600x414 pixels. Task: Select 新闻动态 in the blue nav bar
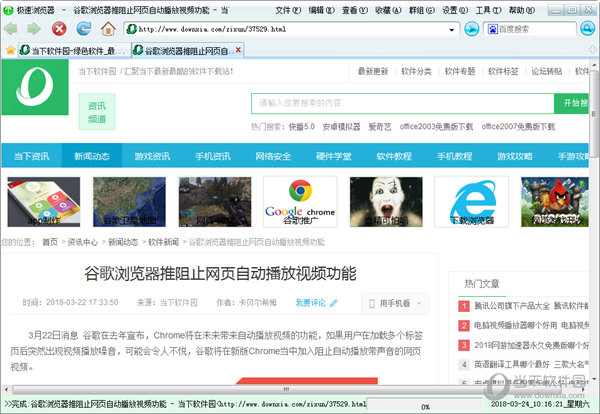coord(92,156)
